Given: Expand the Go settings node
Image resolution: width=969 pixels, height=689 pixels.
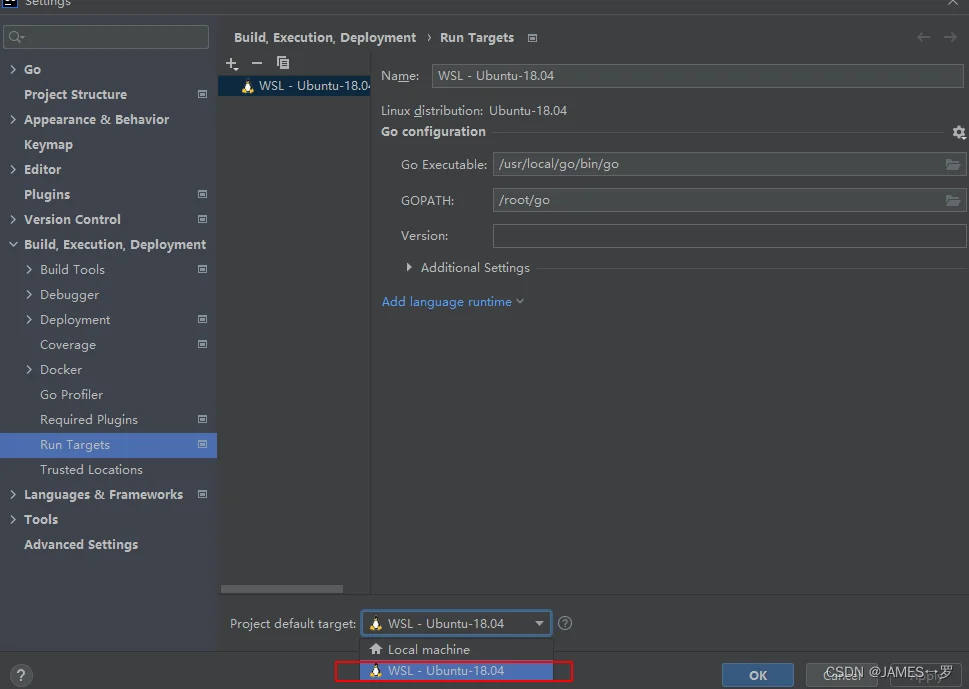Looking at the screenshot, I should coord(13,69).
